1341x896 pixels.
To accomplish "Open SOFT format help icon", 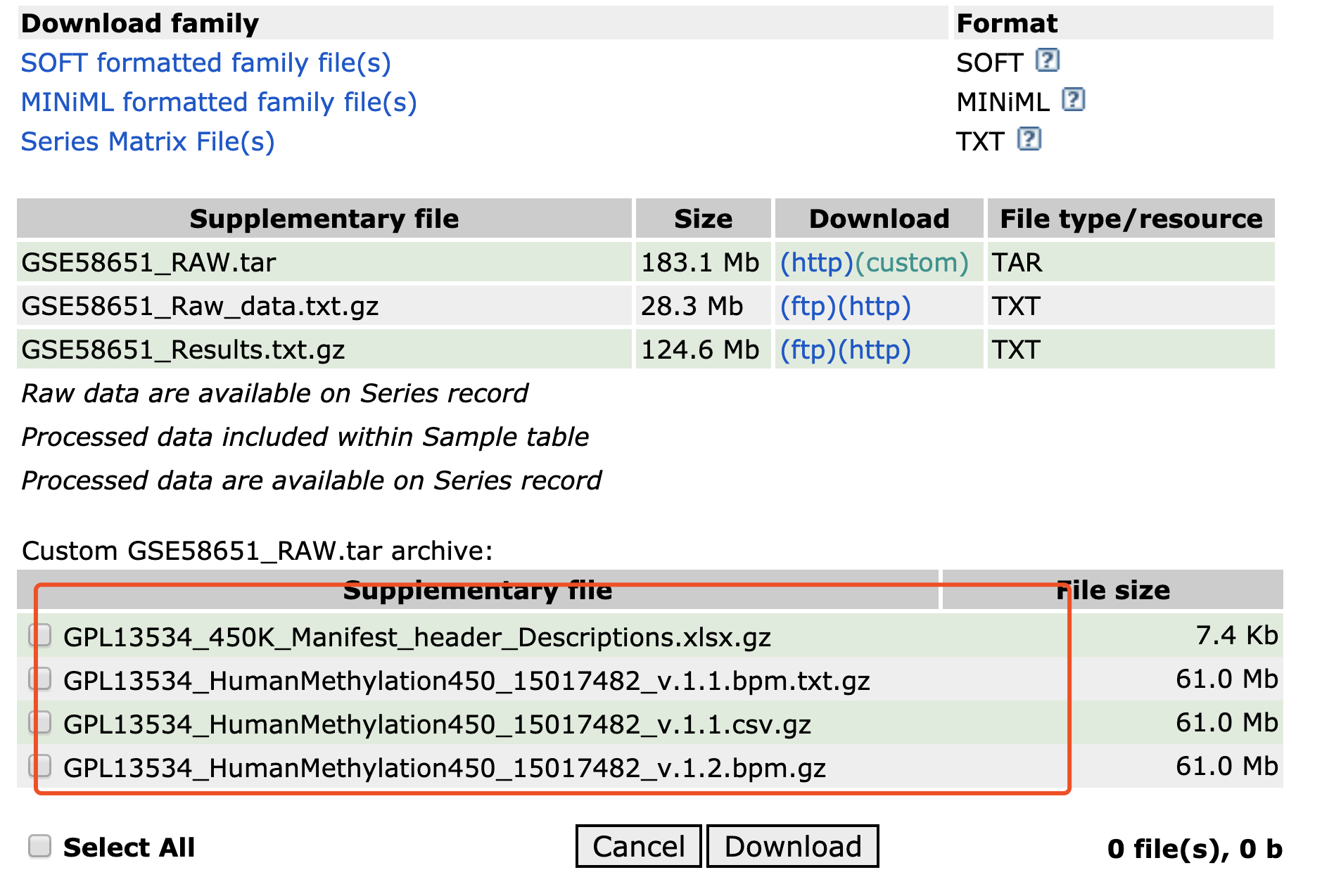I will tap(1047, 61).
